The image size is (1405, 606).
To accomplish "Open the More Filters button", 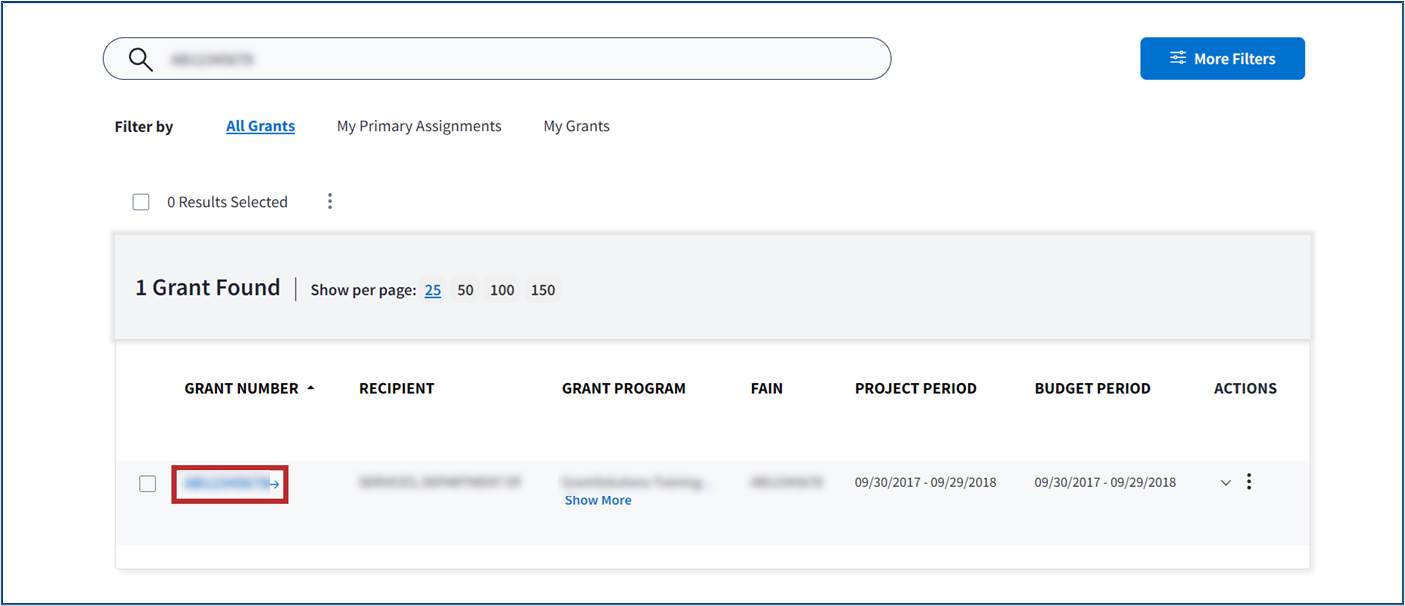I will 1222,59.
